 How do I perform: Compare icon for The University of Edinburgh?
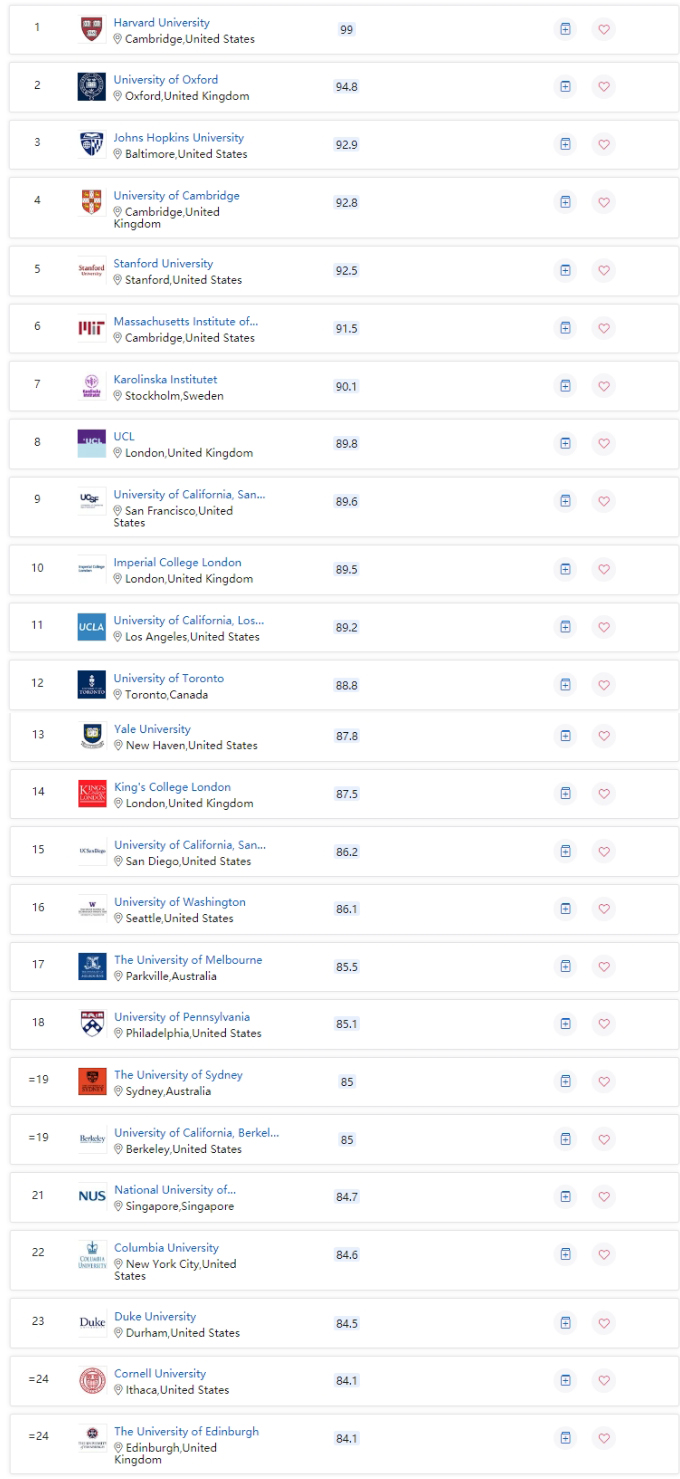click(x=565, y=1439)
